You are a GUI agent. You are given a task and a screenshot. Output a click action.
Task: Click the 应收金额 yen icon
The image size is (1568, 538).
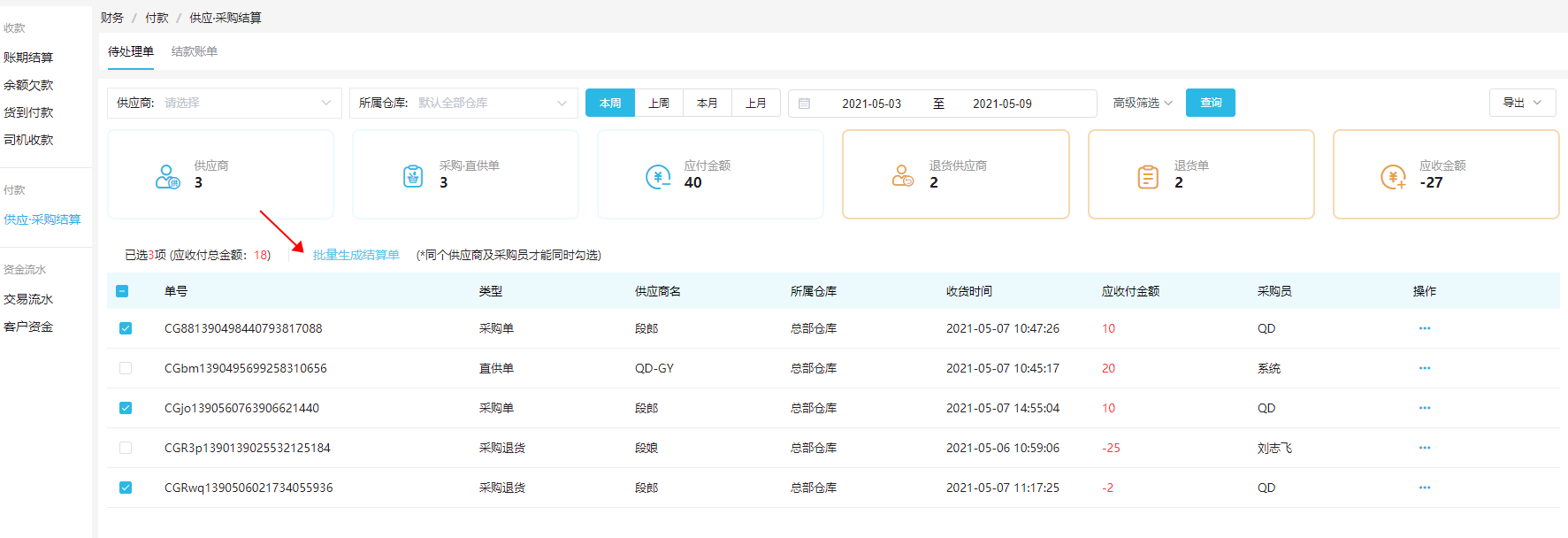click(x=1393, y=177)
